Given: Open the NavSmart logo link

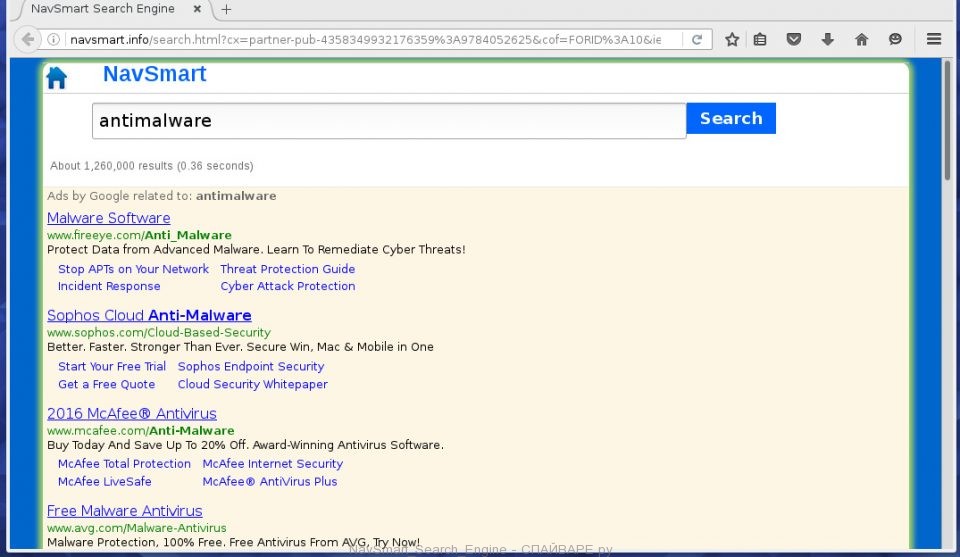Looking at the screenshot, I should pos(154,74).
